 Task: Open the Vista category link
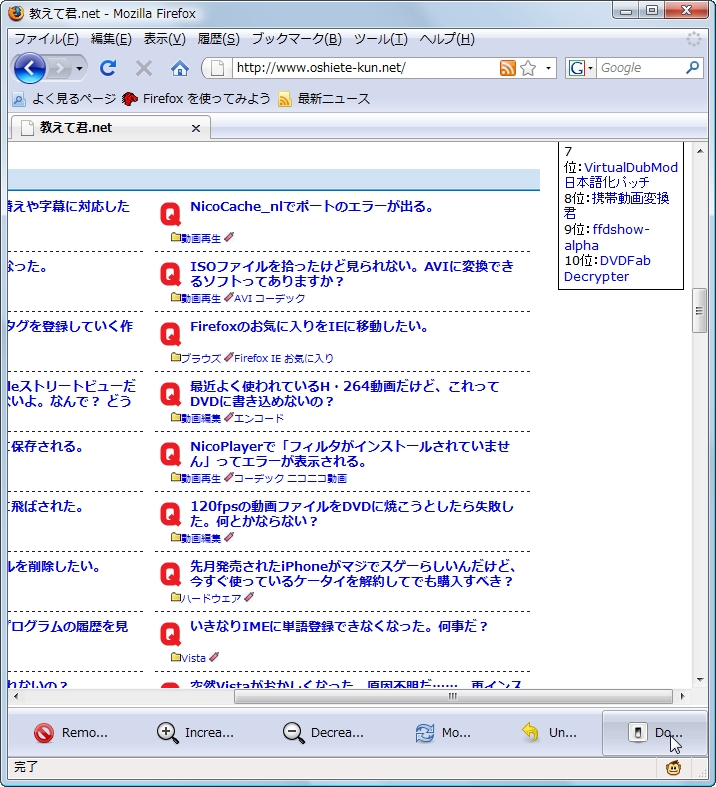coord(193,658)
